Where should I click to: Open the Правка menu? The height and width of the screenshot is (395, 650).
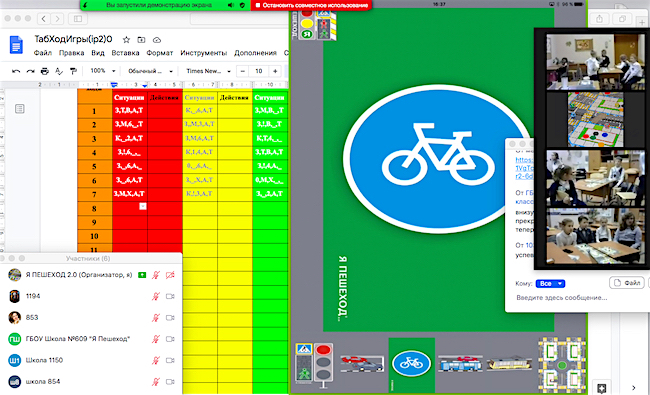pos(71,53)
